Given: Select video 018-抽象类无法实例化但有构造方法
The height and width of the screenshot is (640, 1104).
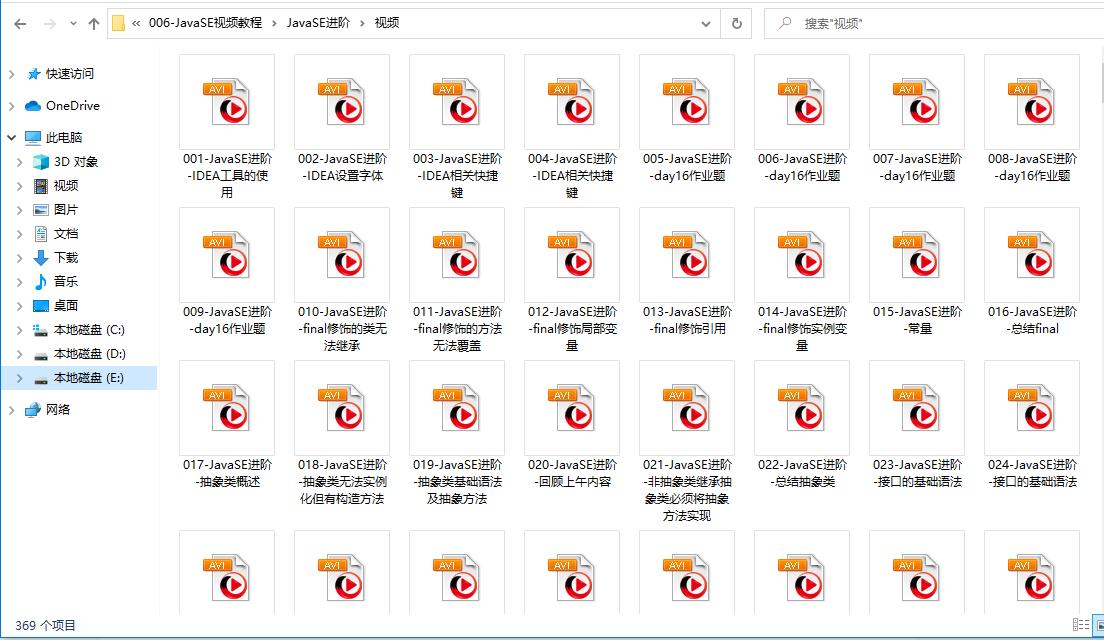Looking at the screenshot, I should coord(342,434).
